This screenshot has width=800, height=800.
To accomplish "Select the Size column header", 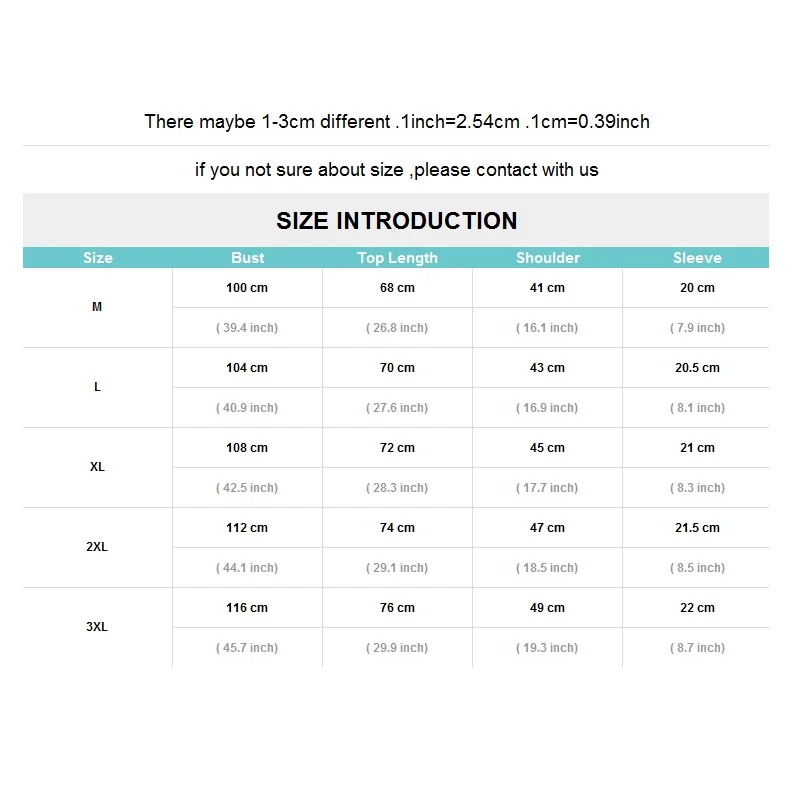I will pyautogui.click(x=98, y=258).
